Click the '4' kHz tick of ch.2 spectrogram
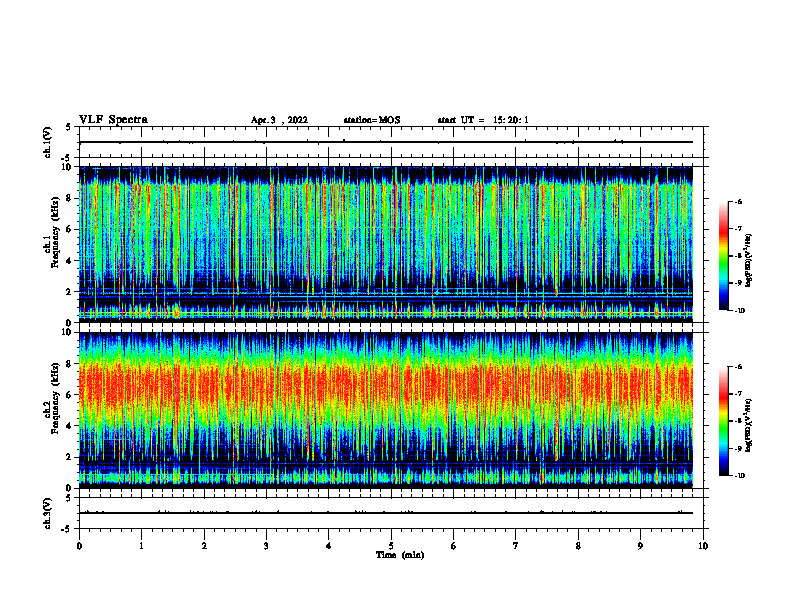Screen dimensions: 792x612 (x=70, y=426)
